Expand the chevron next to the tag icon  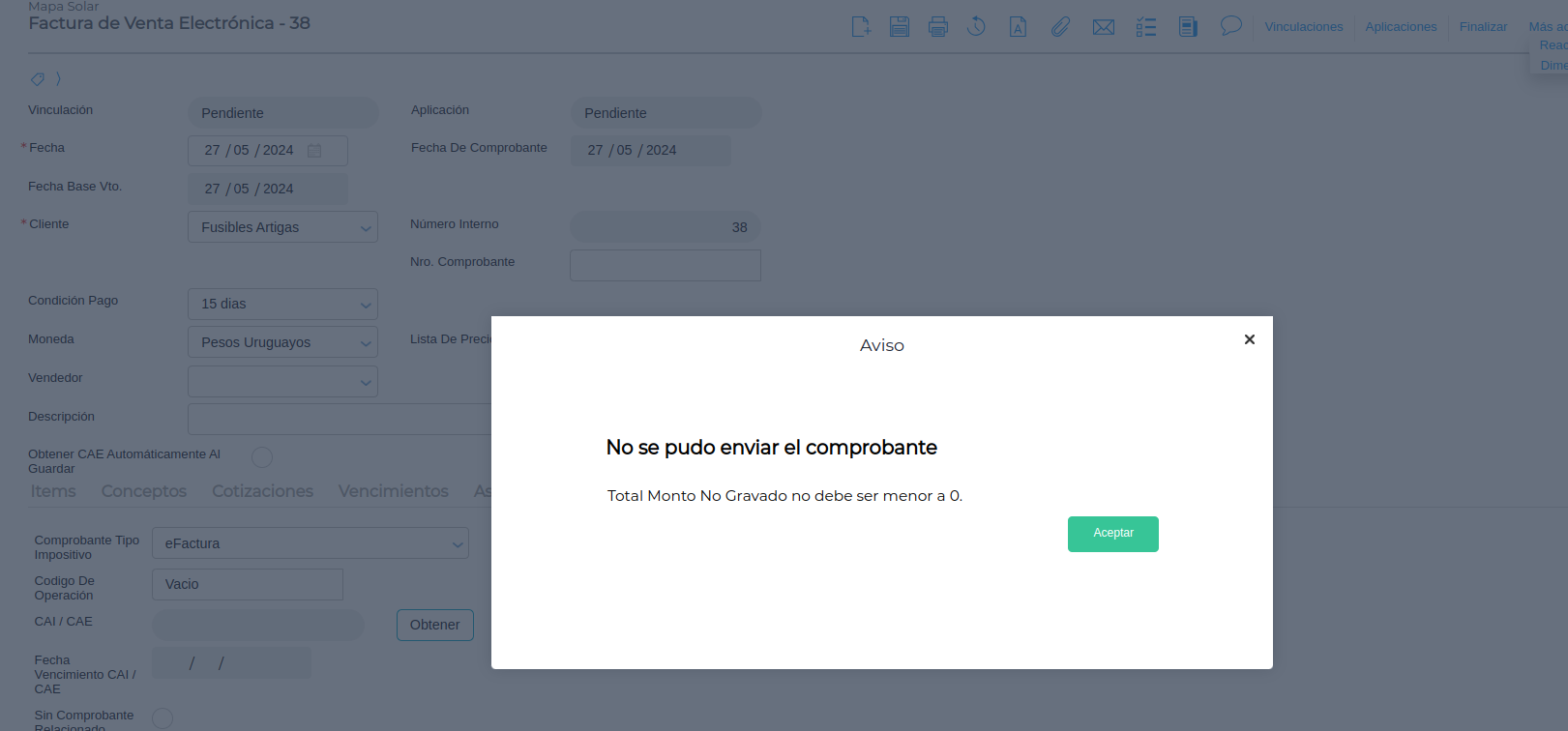point(58,79)
